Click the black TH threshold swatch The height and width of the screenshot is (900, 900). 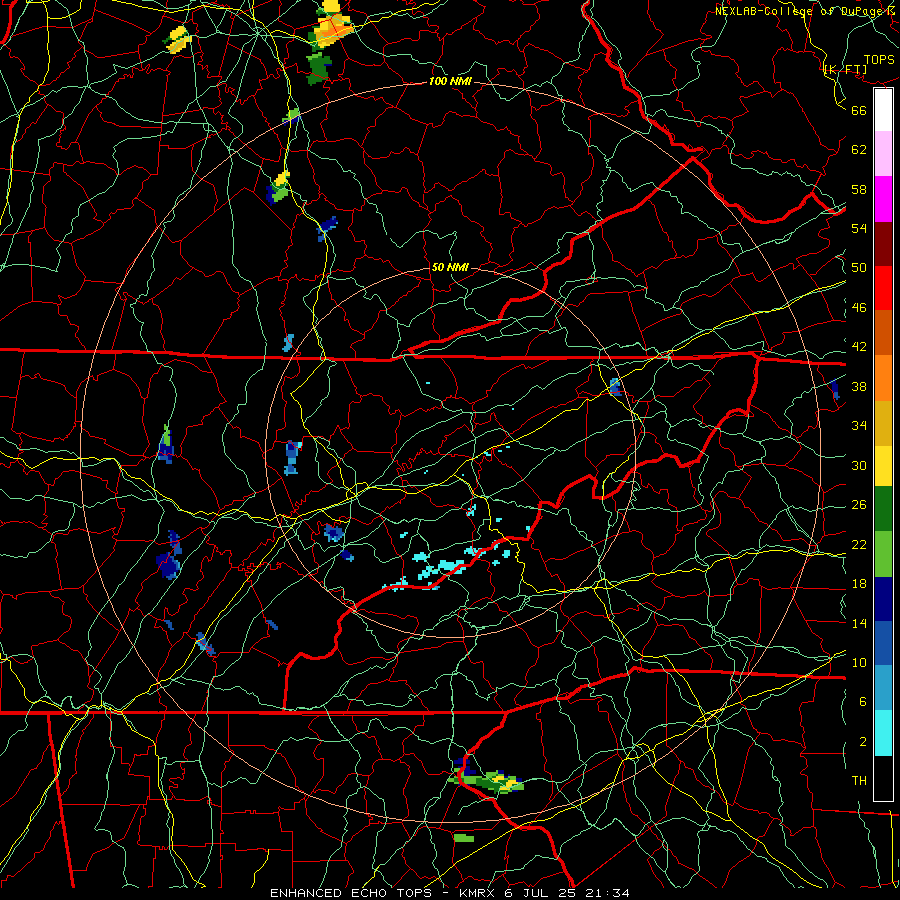(883, 778)
